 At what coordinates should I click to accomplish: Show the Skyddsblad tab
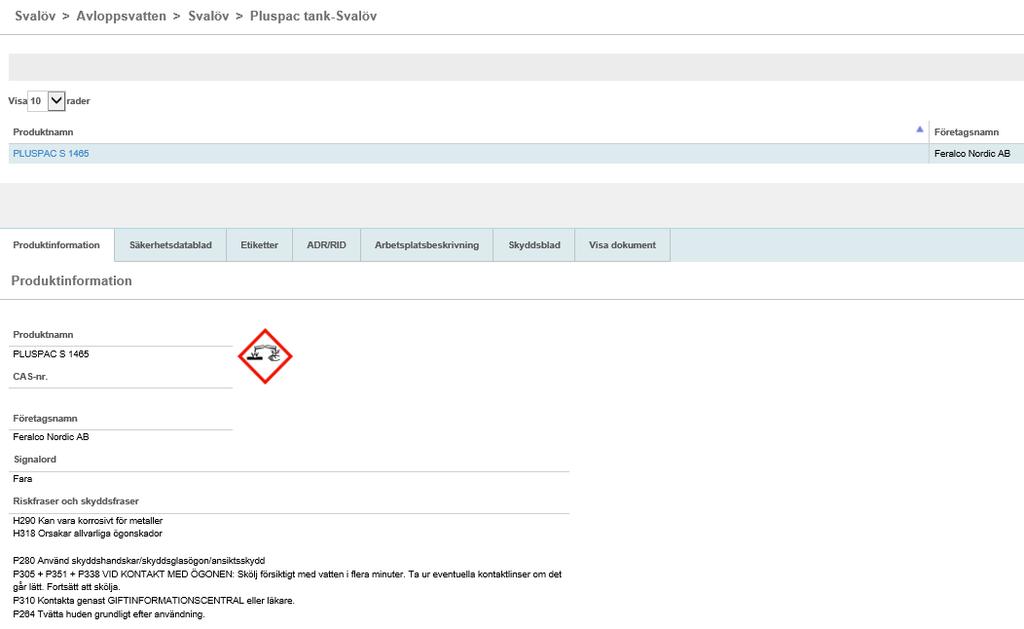coord(534,245)
